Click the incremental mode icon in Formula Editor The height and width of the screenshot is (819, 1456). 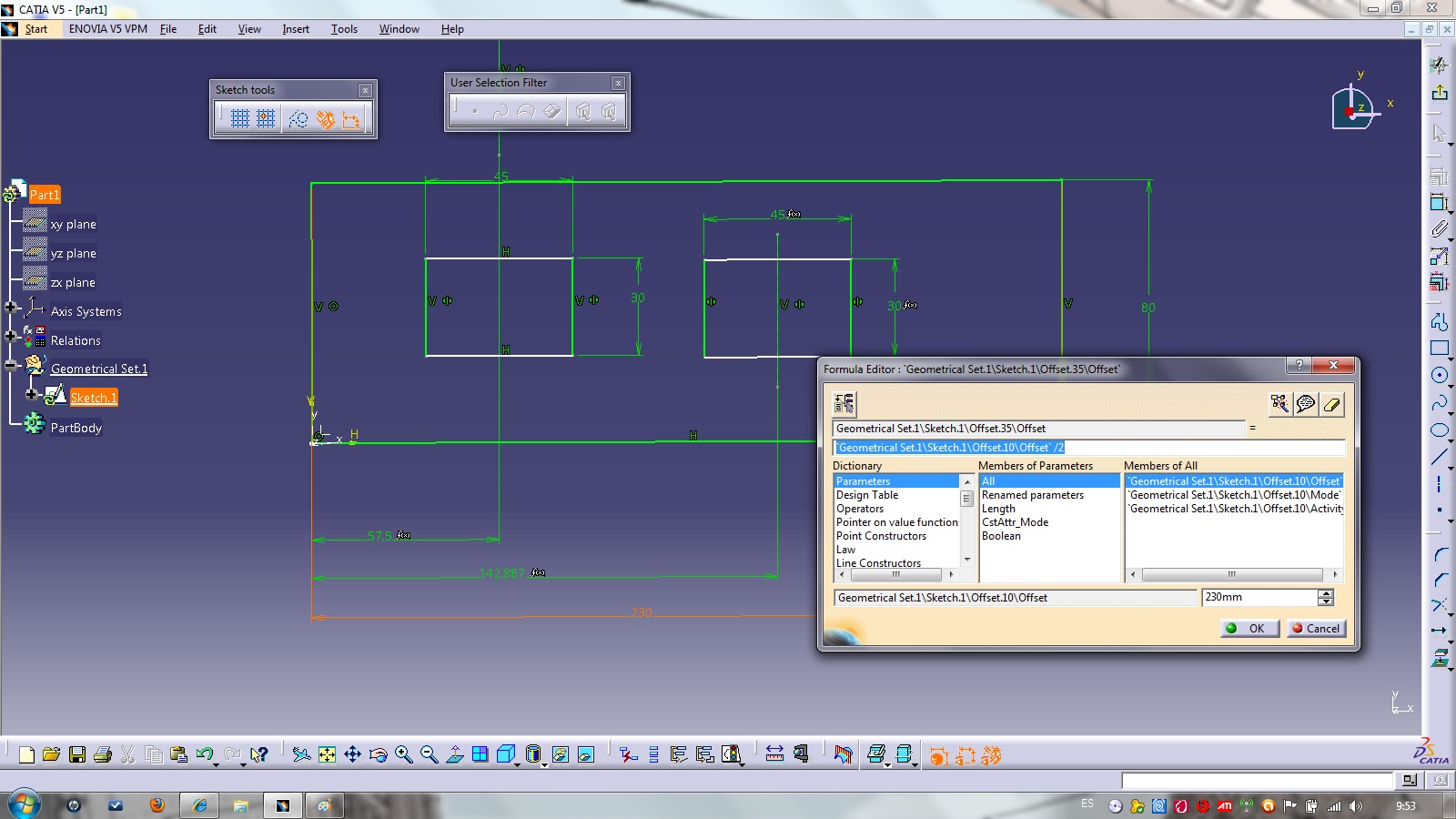point(844,403)
